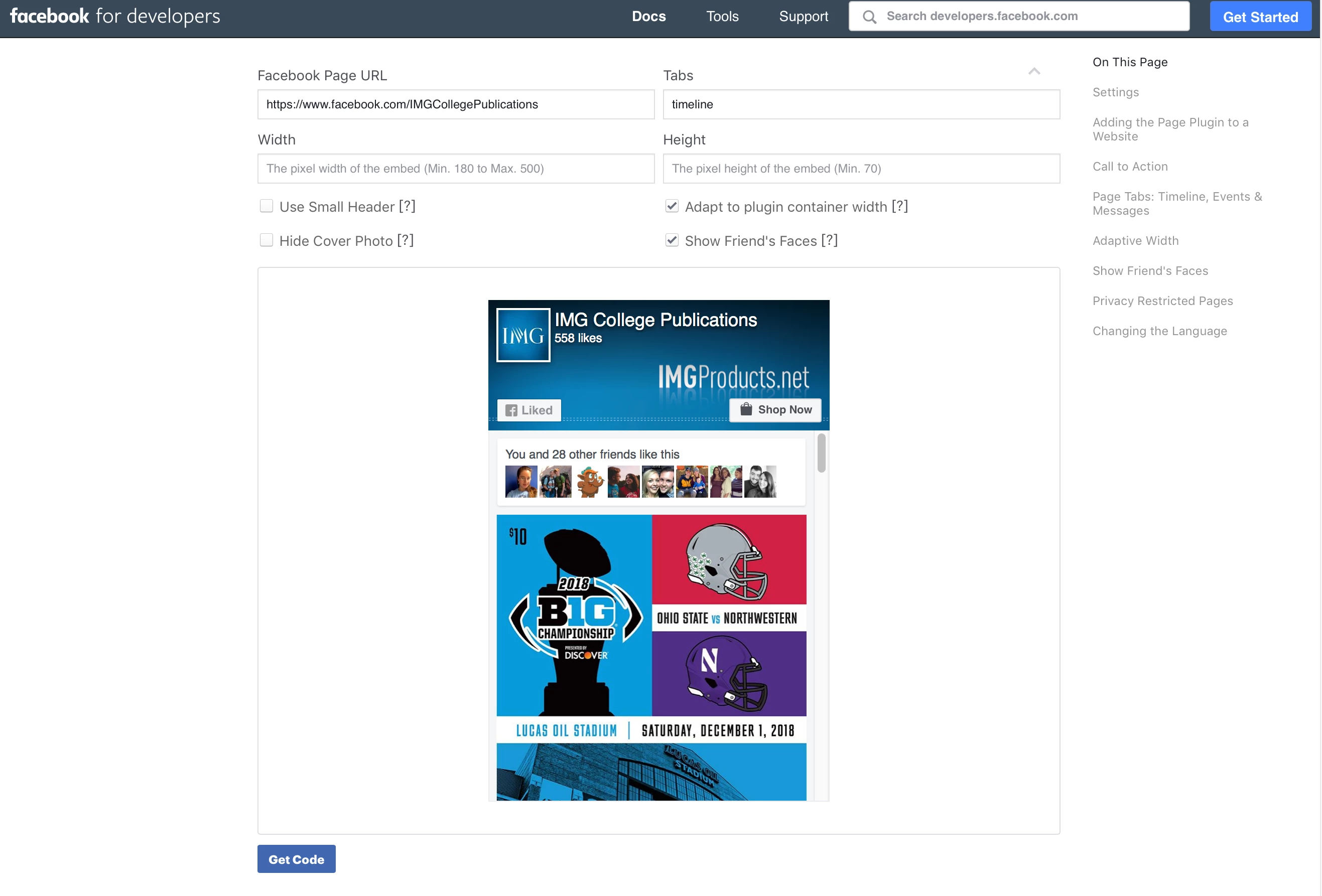Uncheck Adapt to plugin container width
Screen dimensions: 1322x896
672,206
